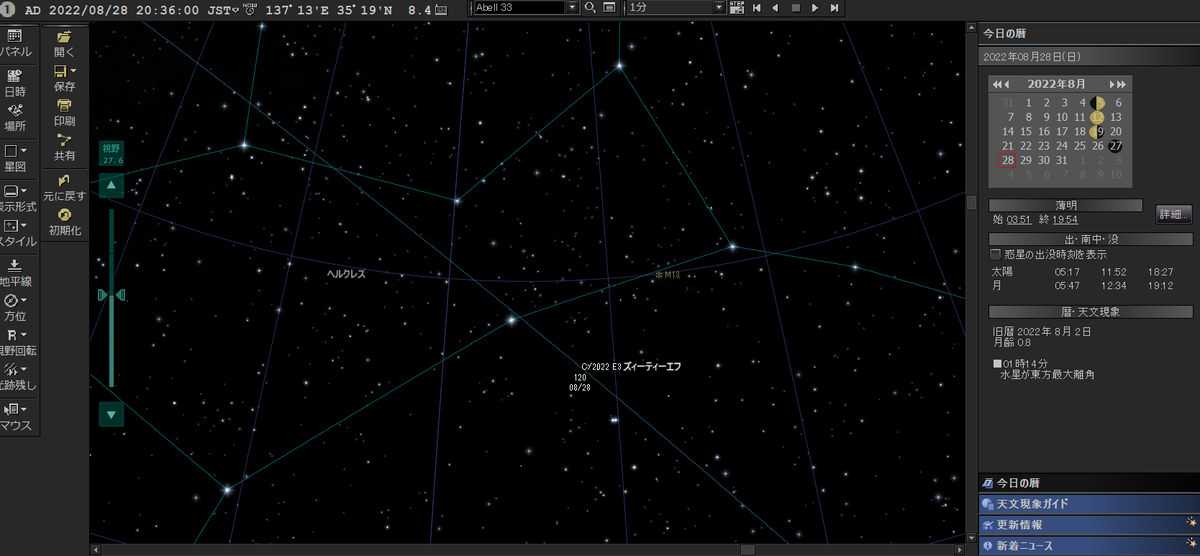Toggle 惑星の出没時刻を表示 checkbox
Image resolution: width=1200 pixels, height=556 pixels.
pos(995,254)
